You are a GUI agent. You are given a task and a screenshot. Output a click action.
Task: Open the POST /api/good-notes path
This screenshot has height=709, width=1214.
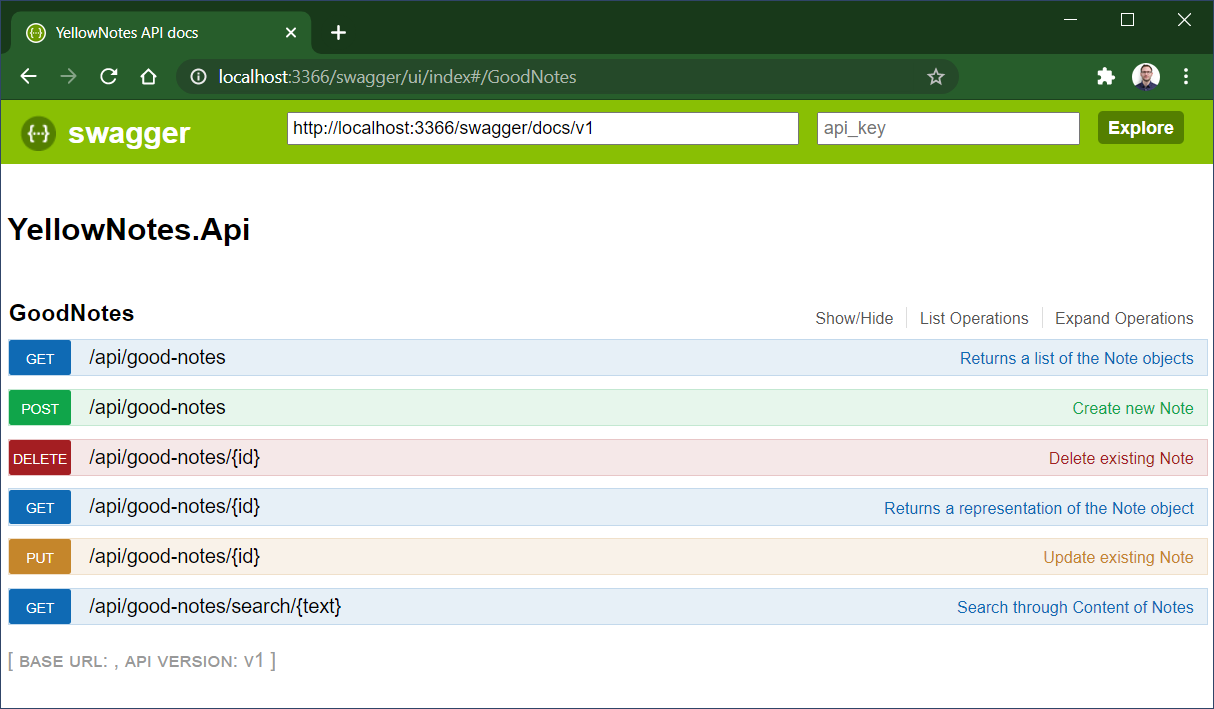pos(157,407)
